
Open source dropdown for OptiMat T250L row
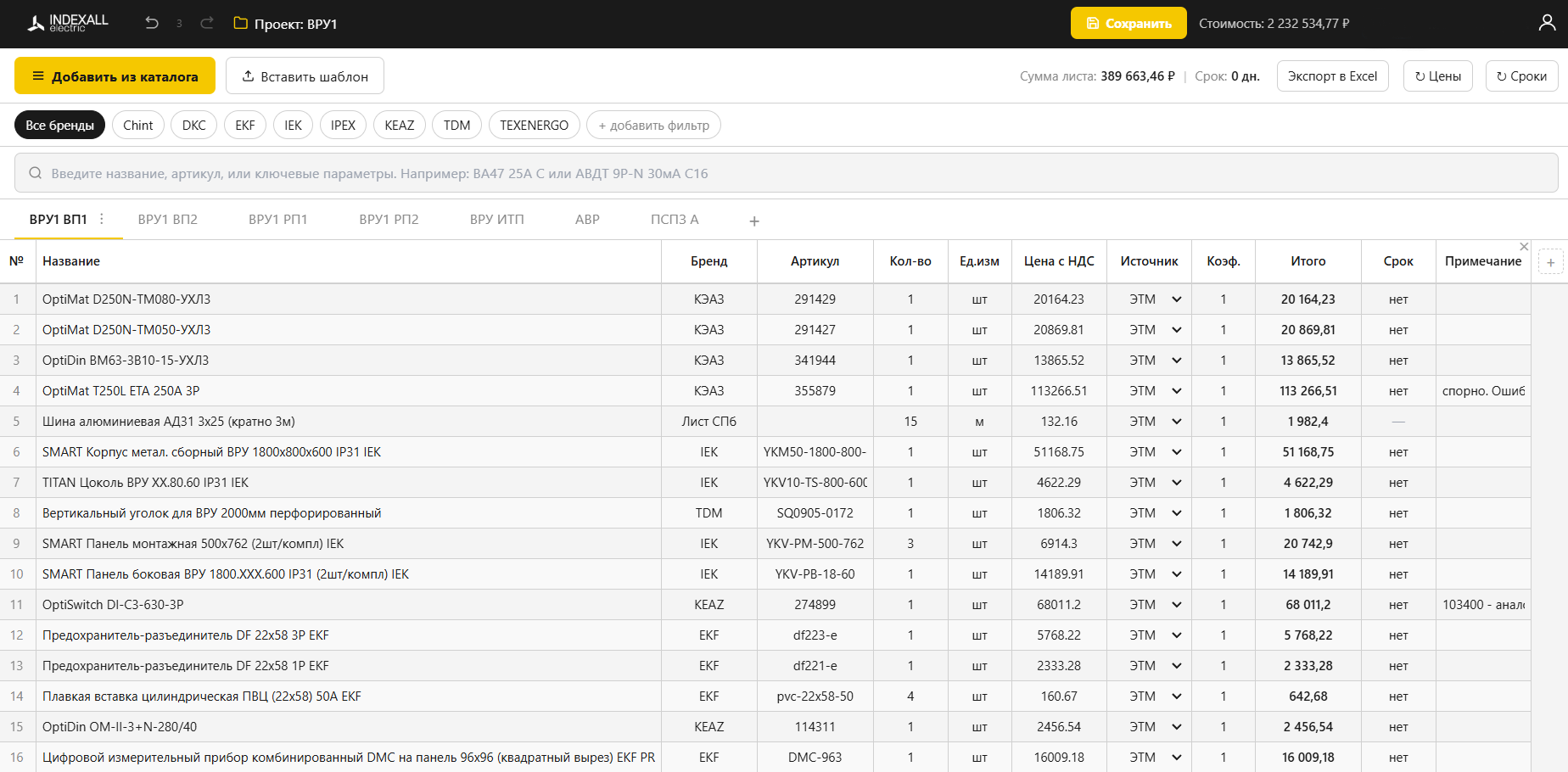click(1176, 391)
